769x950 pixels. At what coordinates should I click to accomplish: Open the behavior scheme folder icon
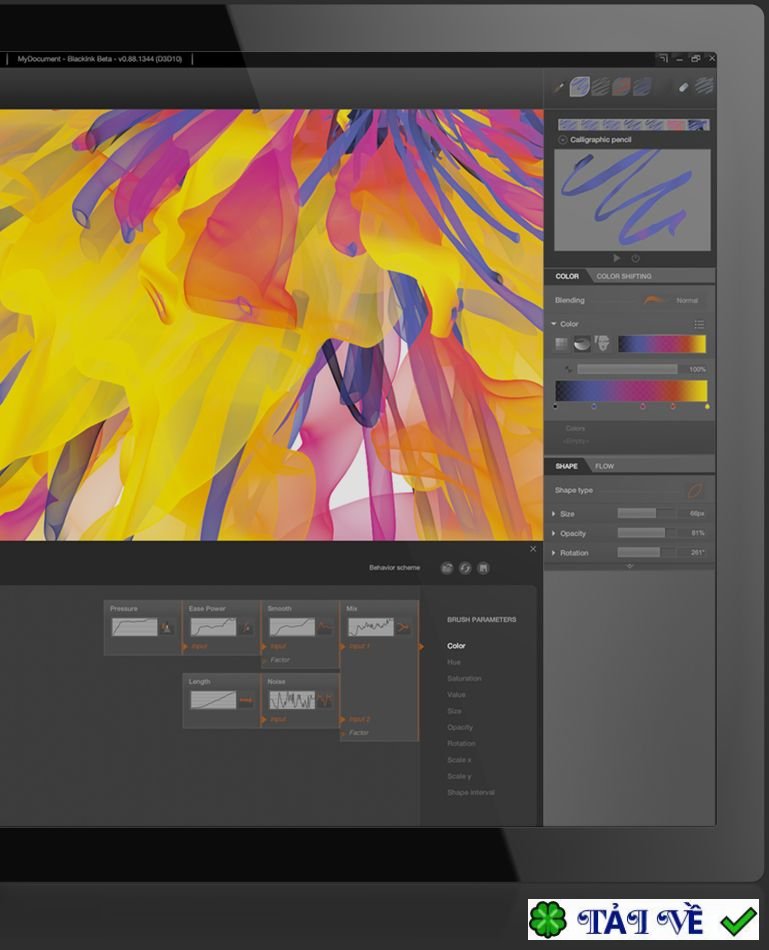447,568
